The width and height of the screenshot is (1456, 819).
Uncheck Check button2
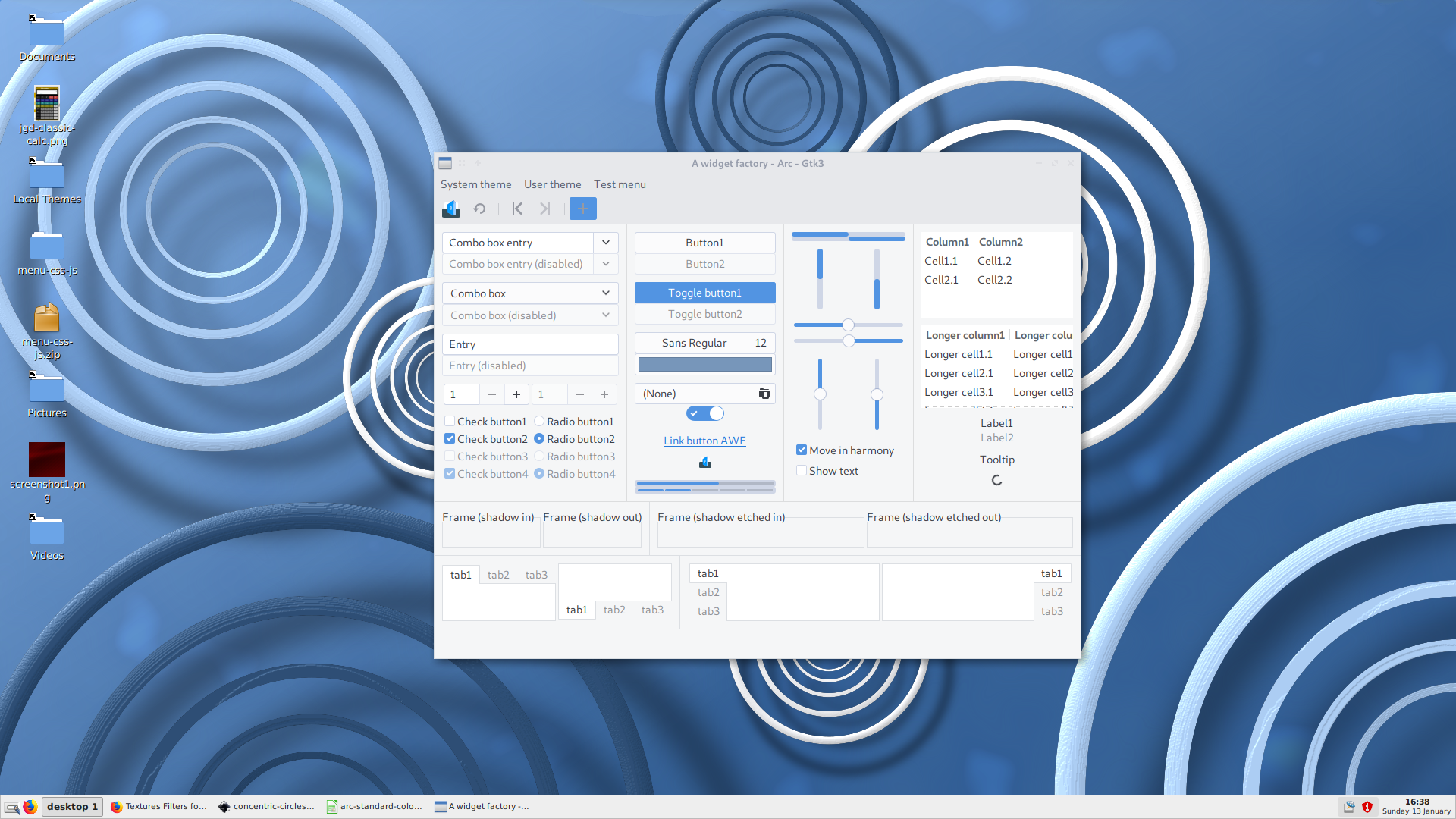click(486, 439)
